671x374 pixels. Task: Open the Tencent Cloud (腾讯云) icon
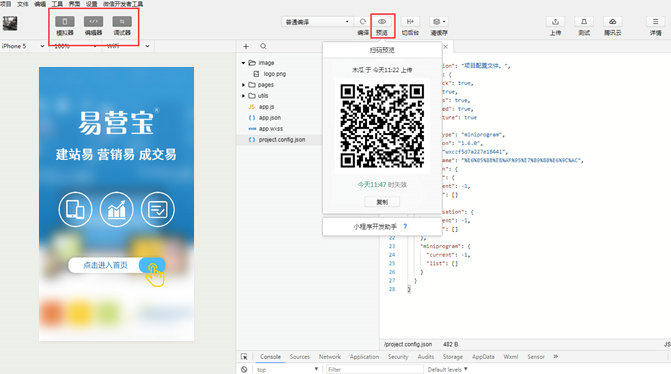point(612,21)
